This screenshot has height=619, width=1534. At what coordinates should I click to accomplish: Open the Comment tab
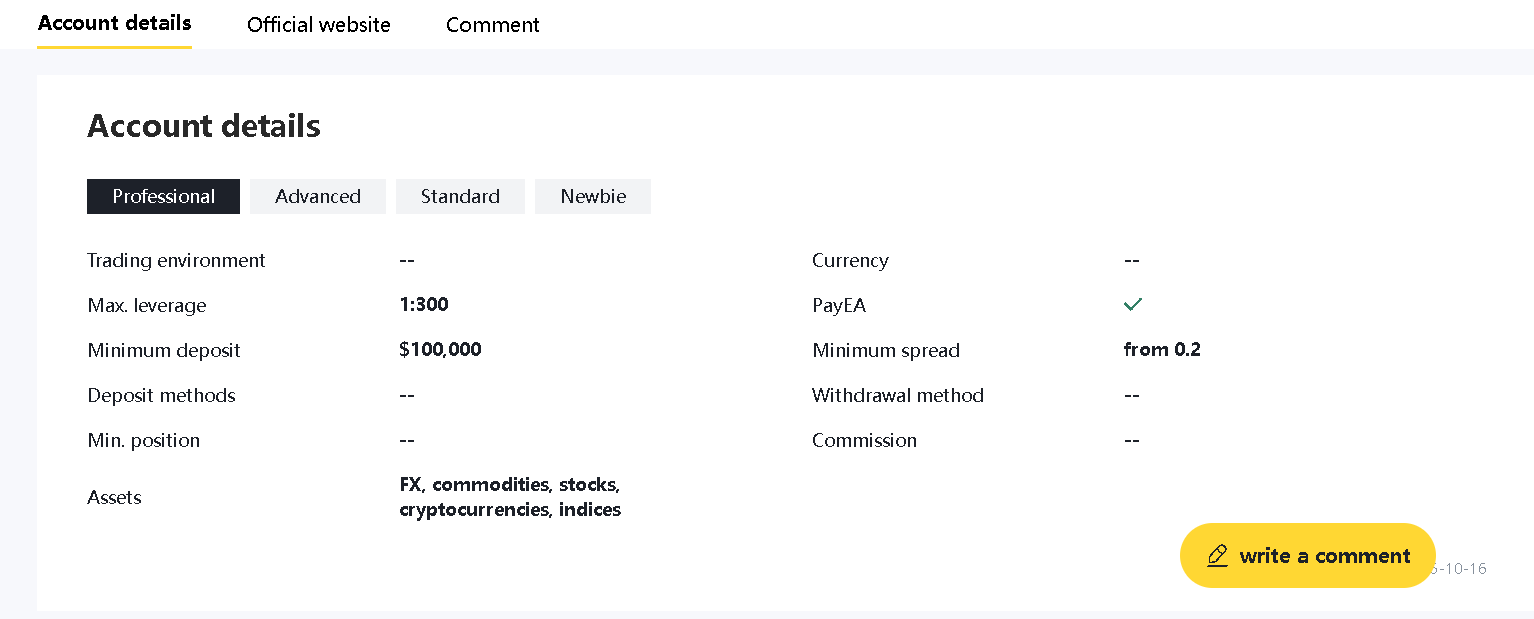[492, 25]
